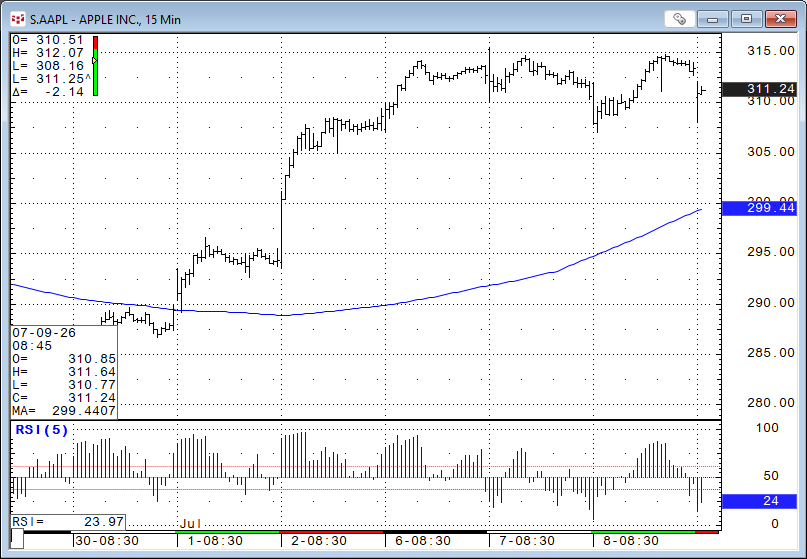Click the 30-08:30 date axis marker
The height and width of the screenshot is (559, 807).
pyautogui.click(x=107, y=541)
